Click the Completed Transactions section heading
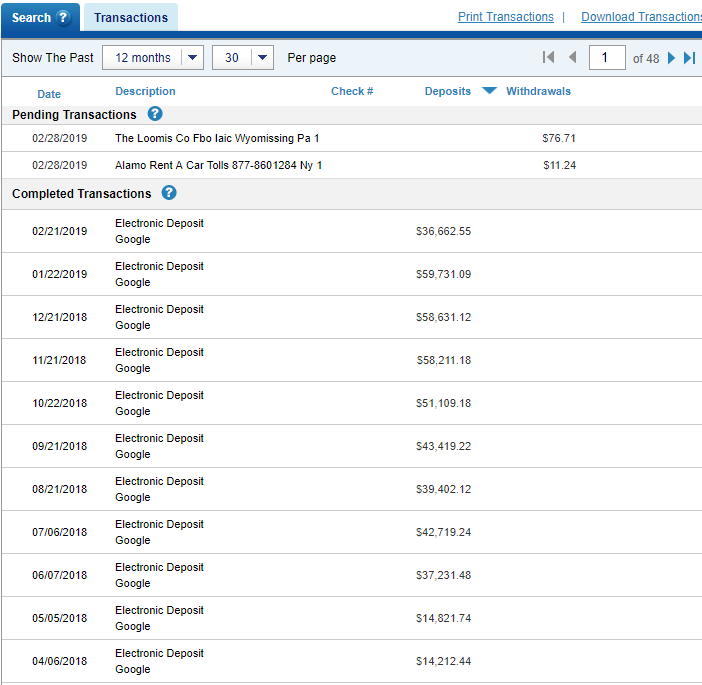The image size is (702, 685). tap(81, 193)
